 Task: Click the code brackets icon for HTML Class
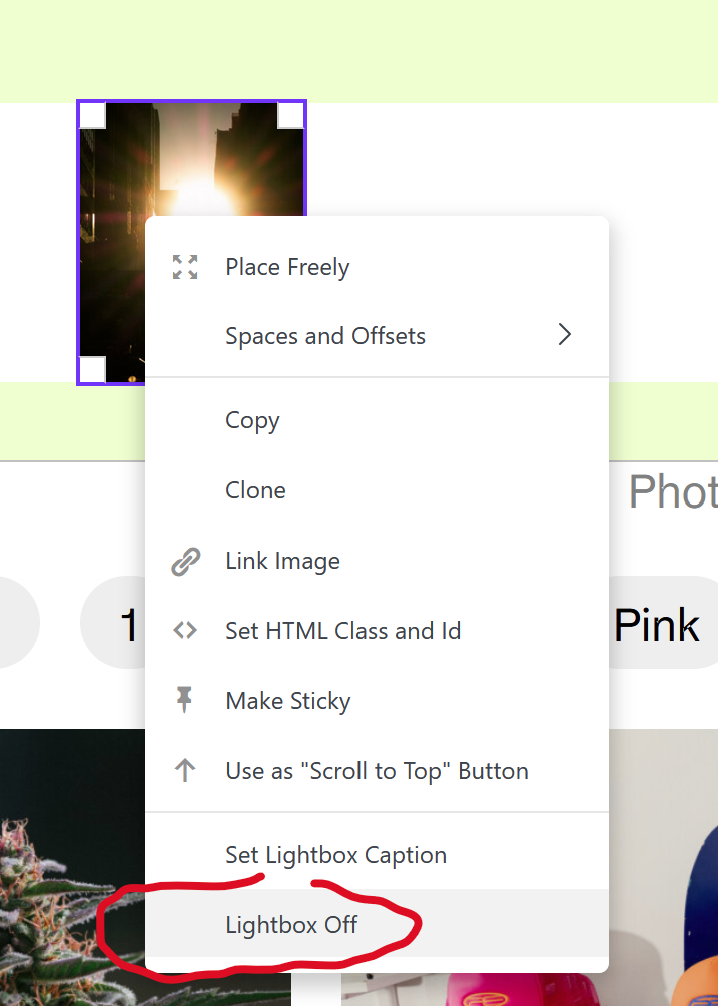[x=185, y=631]
